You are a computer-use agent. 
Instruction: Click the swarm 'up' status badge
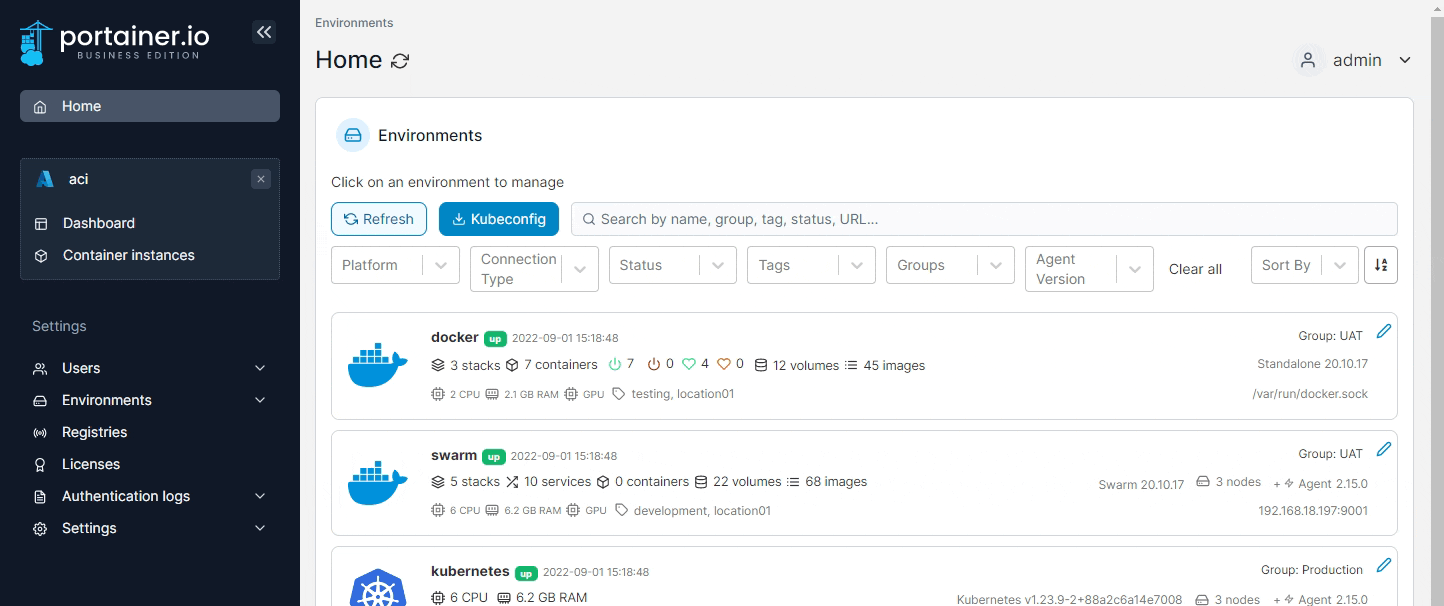(x=494, y=457)
